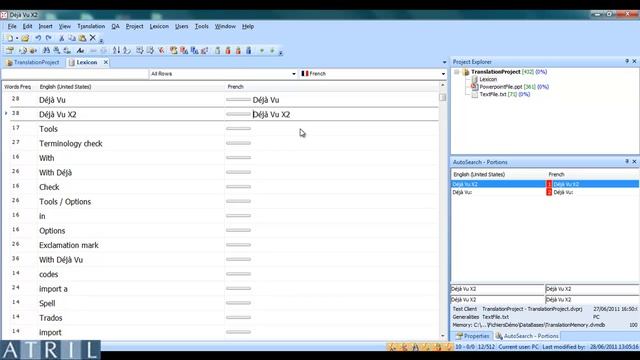Image resolution: width=640 pixels, height=360 pixels.
Task: Click the status bar for Terminology check row
Action: tap(238, 143)
